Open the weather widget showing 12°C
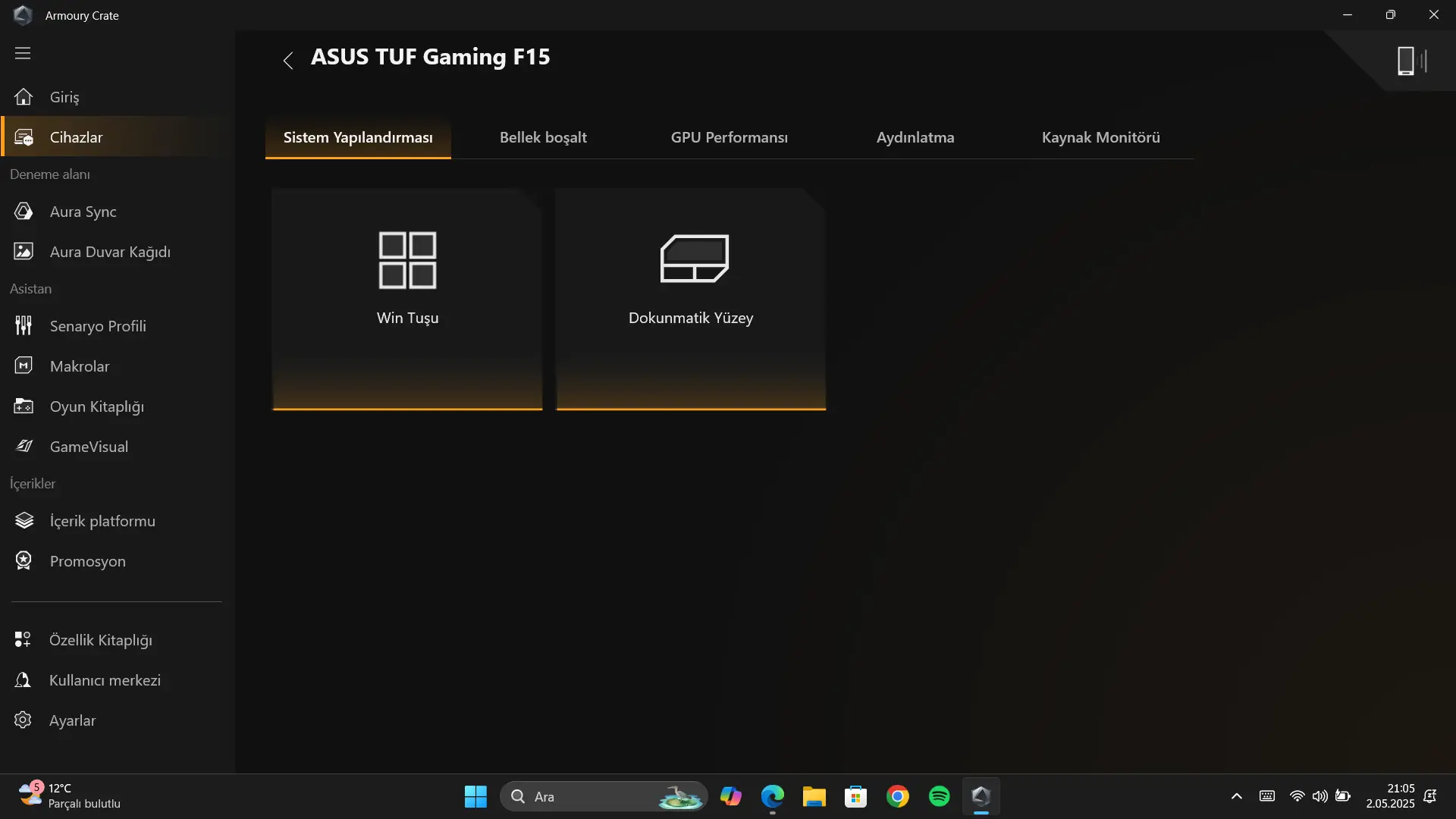This screenshot has width=1456, height=819. [x=70, y=796]
